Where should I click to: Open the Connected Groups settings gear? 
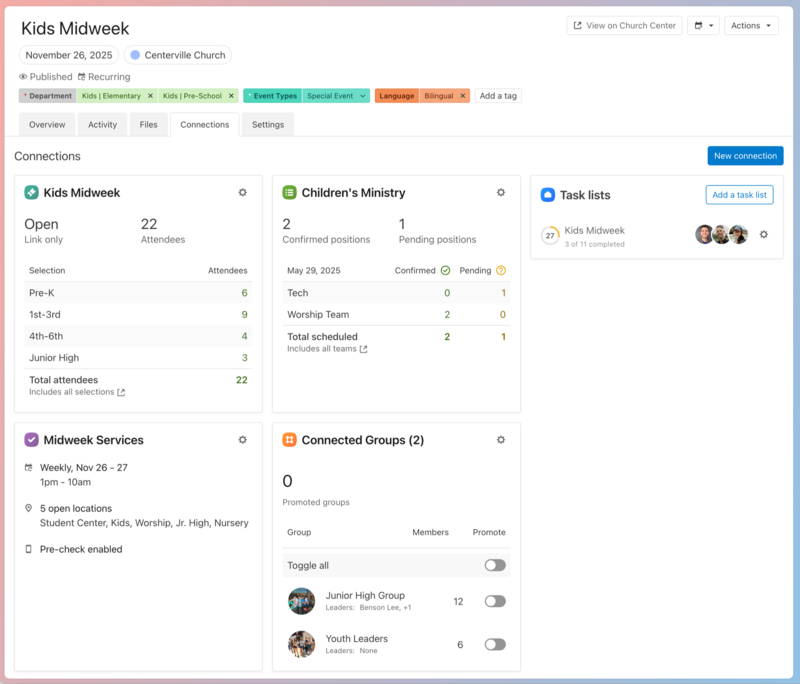coord(501,439)
